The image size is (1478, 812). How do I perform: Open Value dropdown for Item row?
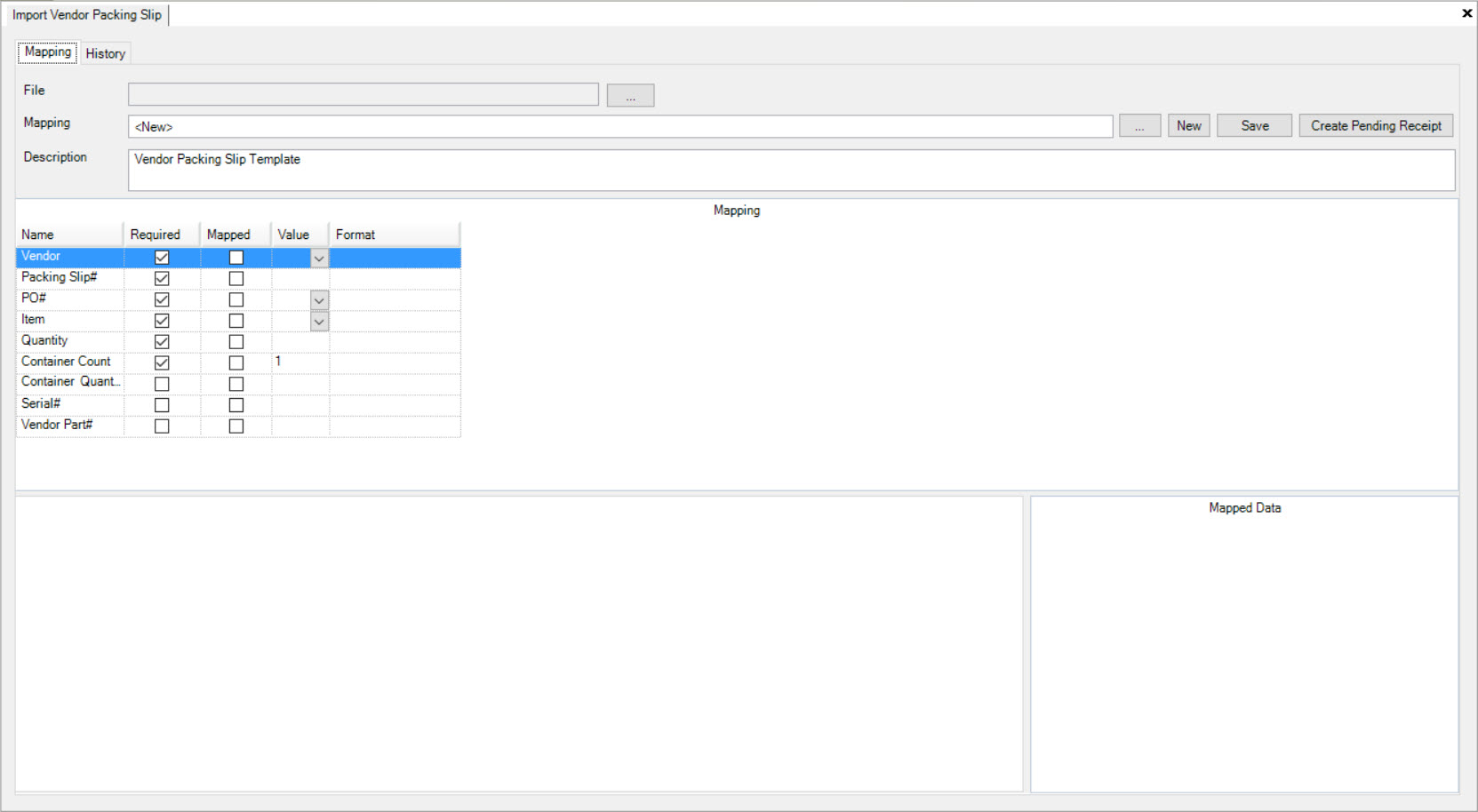(x=319, y=322)
